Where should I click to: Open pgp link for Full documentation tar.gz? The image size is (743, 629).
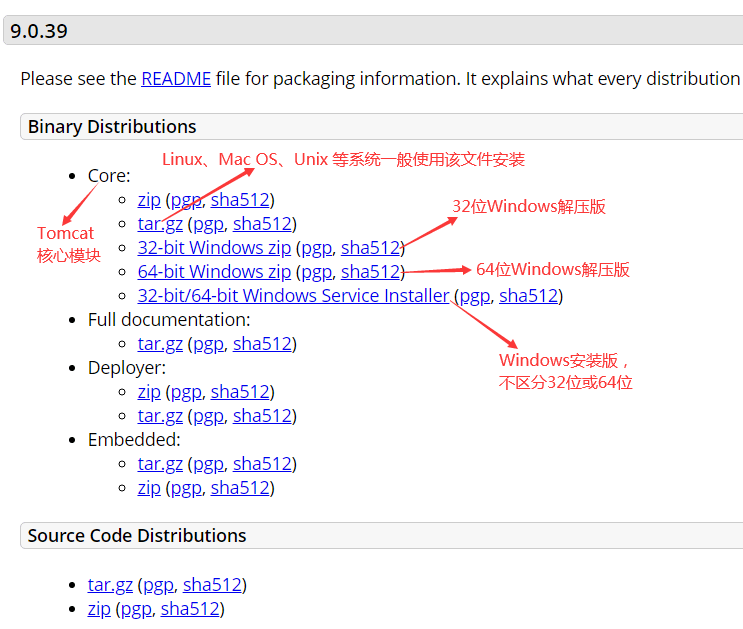coord(208,344)
